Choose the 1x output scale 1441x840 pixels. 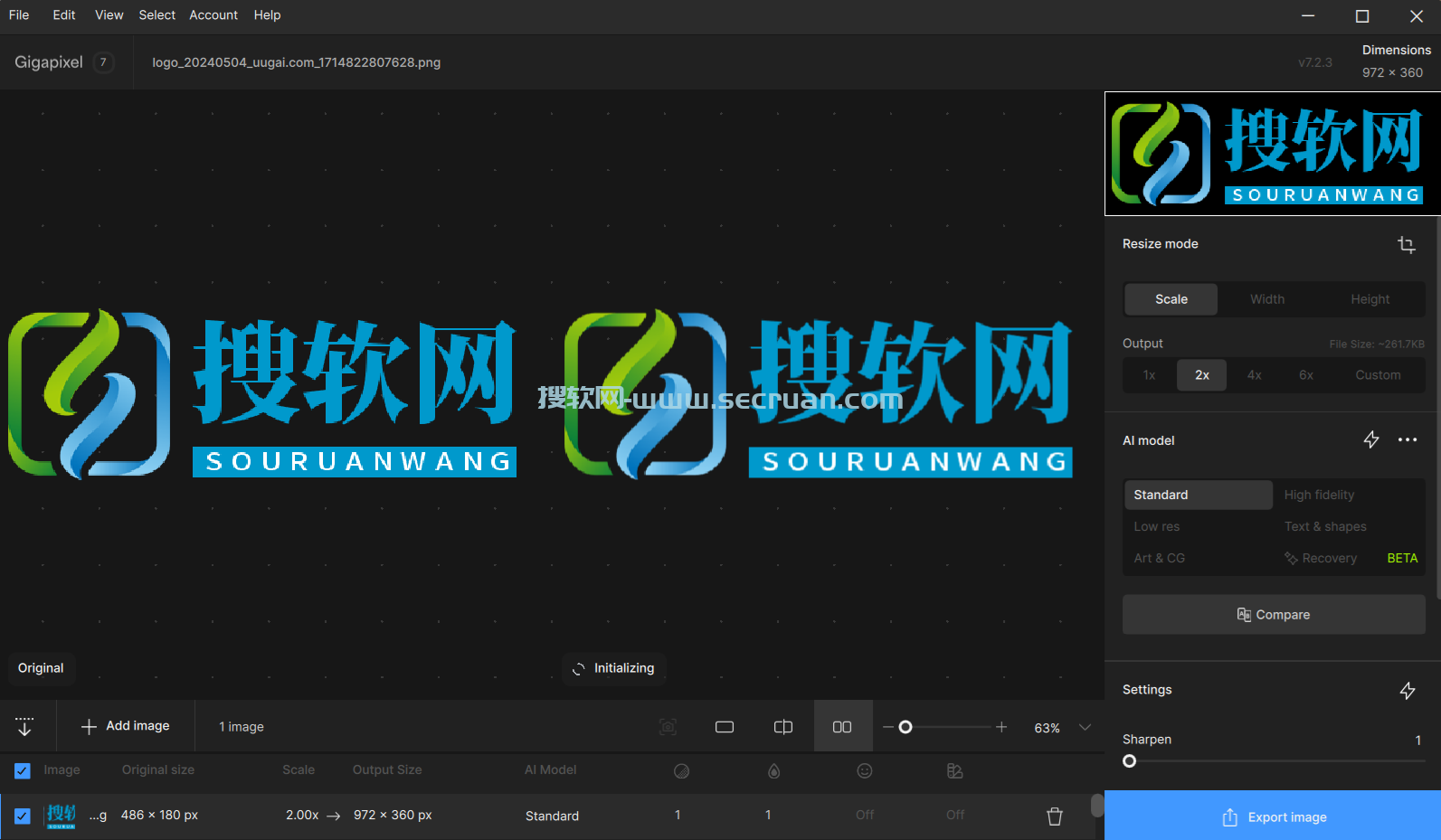coord(1149,375)
